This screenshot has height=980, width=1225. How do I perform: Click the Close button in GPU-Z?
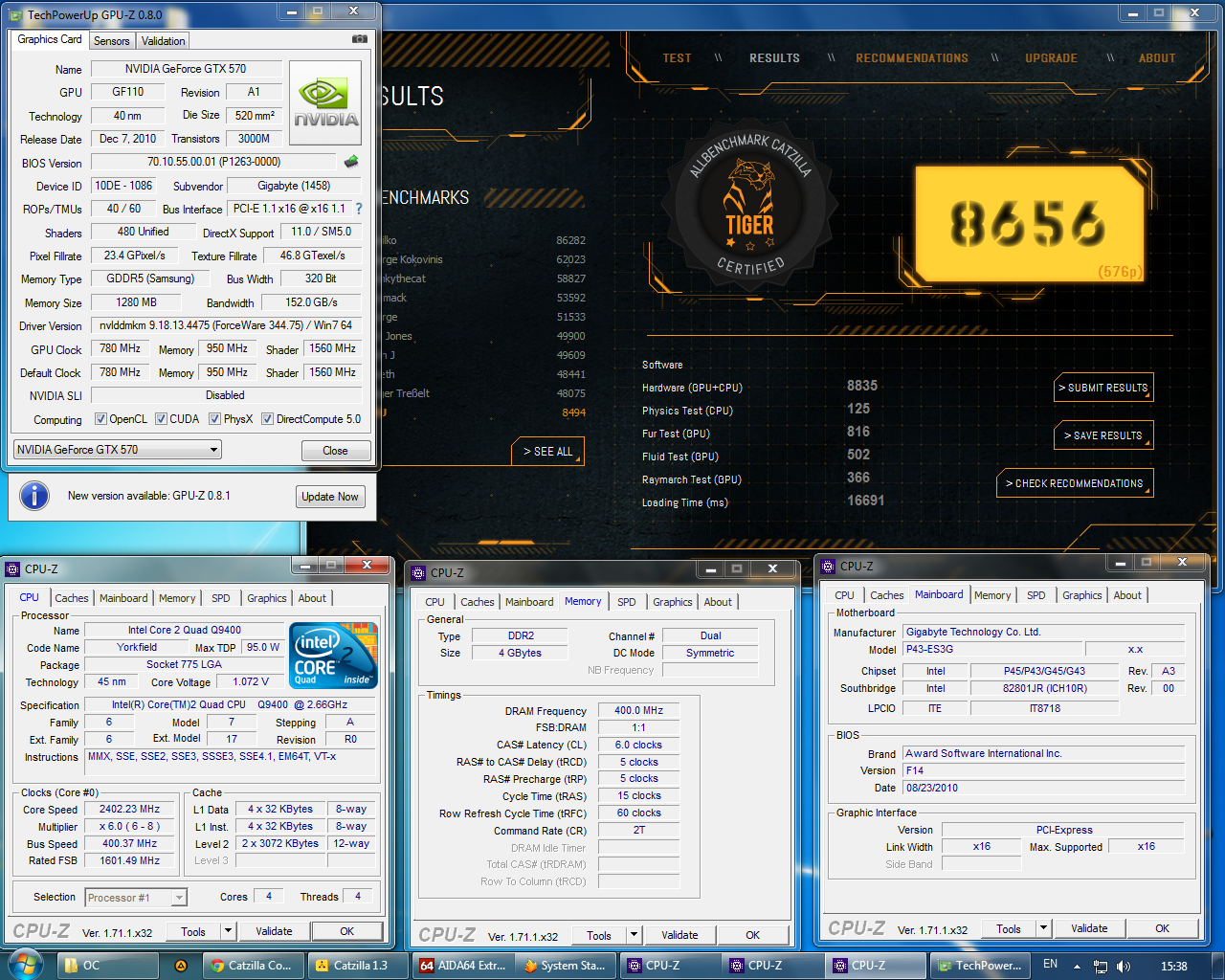(335, 451)
